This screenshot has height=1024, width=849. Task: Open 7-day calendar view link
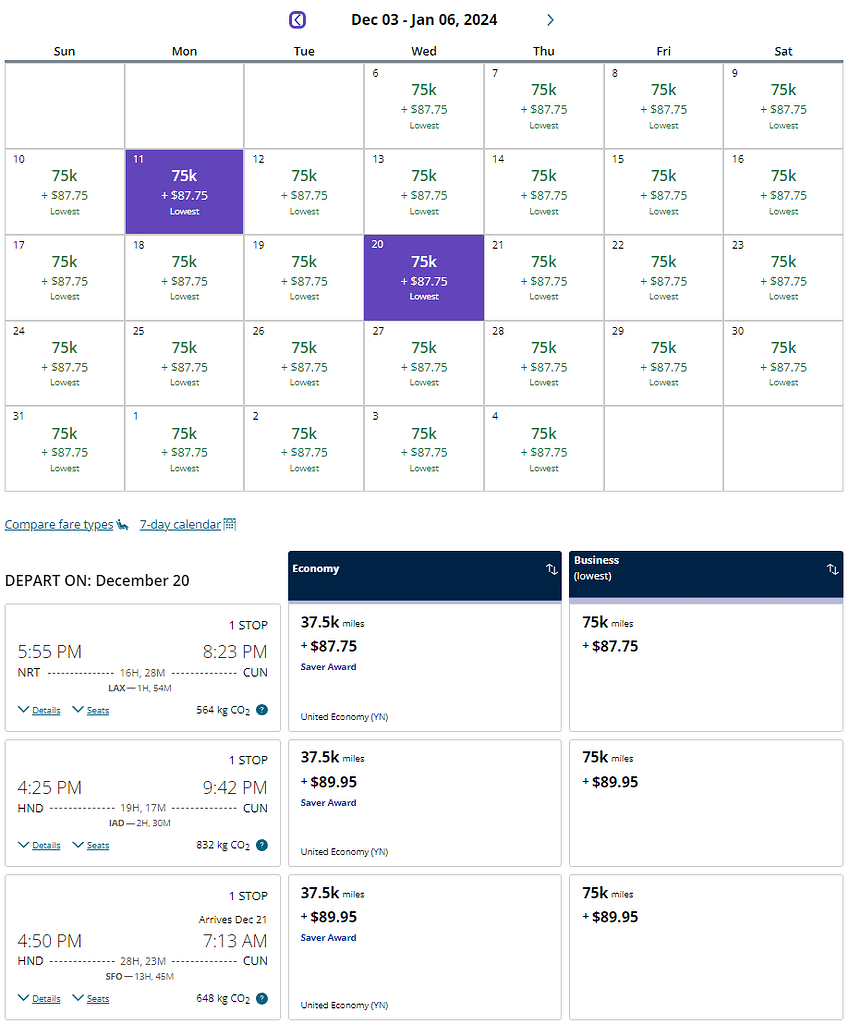[x=187, y=524]
